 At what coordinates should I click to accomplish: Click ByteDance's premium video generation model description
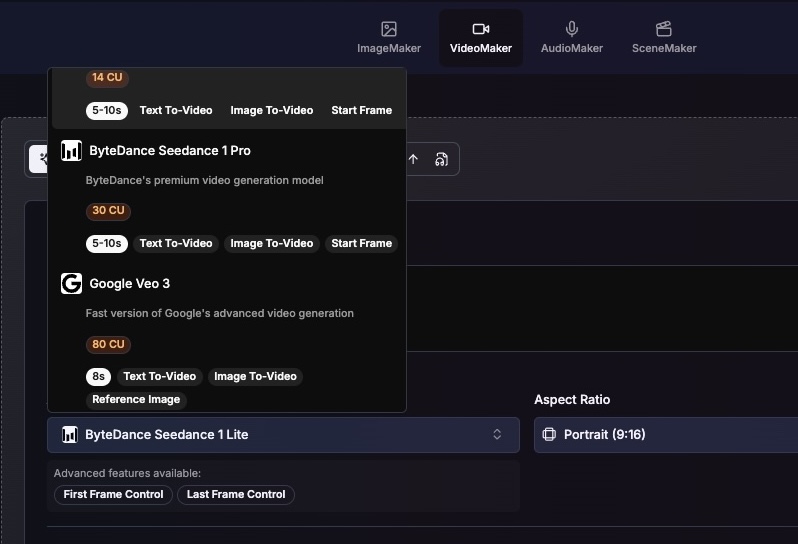pos(205,181)
